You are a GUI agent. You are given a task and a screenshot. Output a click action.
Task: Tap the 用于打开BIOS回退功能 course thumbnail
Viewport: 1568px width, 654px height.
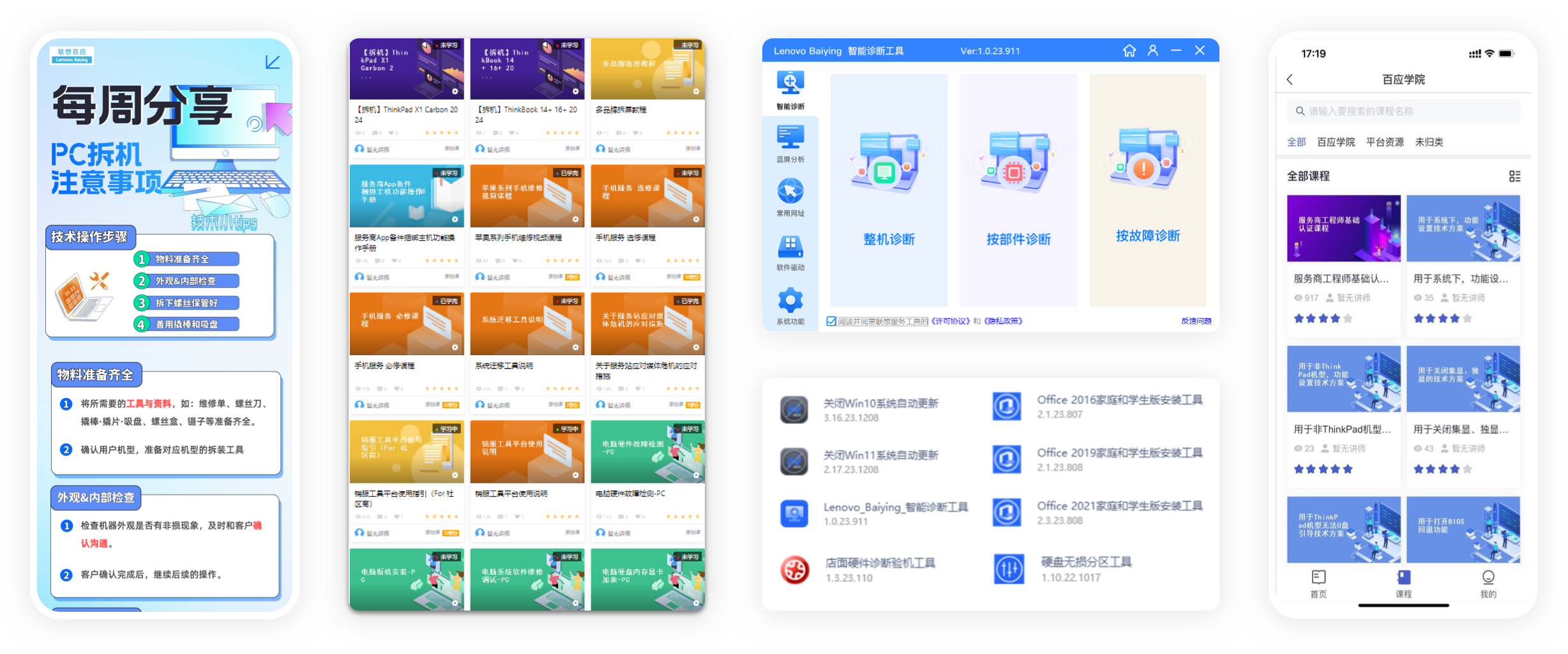pos(1463,529)
